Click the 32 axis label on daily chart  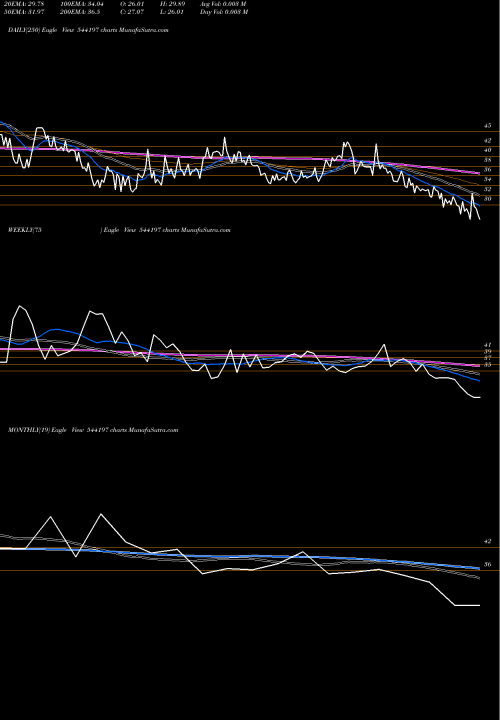point(487,189)
